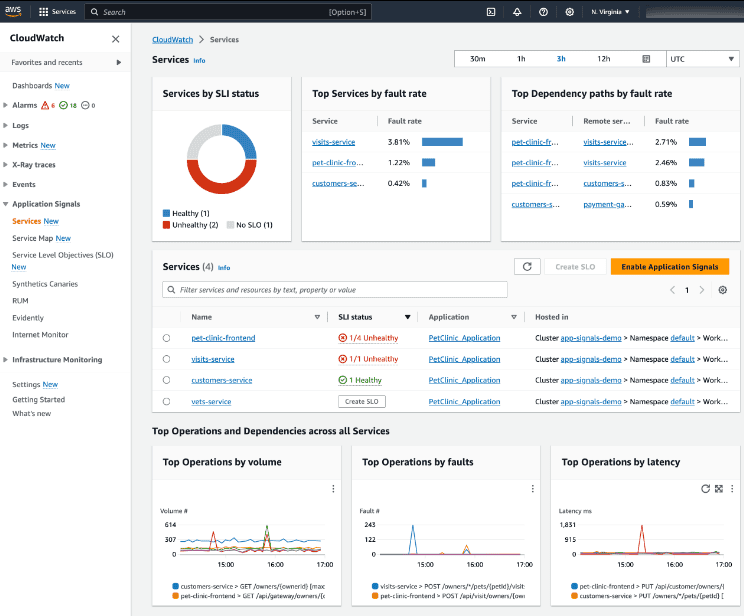This screenshot has width=744, height=616.
Task: Open the Services Info link beside heading
Action: [x=199, y=61]
